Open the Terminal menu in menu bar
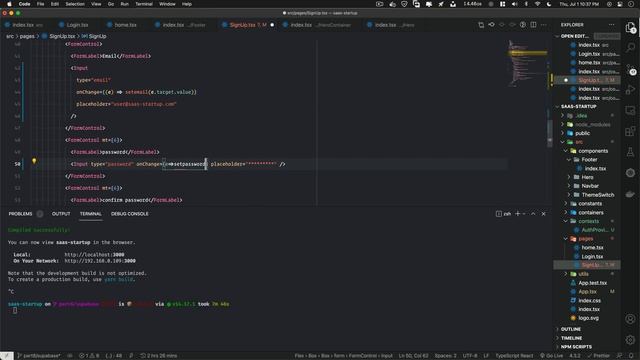This screenshot has height=360, width=640. click(x=144, y=4)
